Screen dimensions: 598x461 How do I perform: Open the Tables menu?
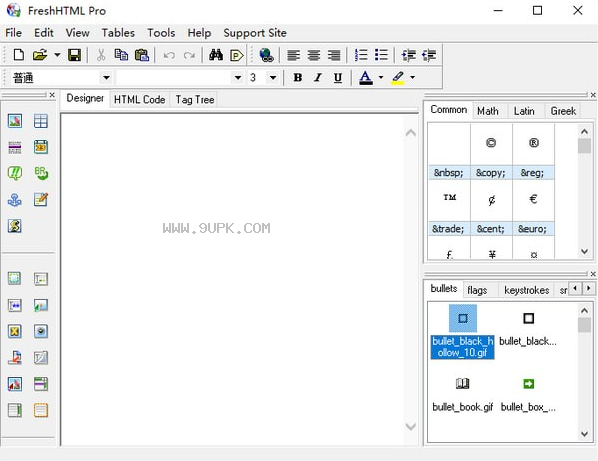click(x=118, y=33)
